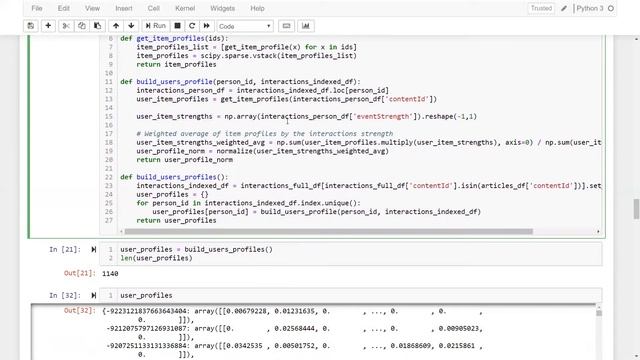The width and height of the screenshot is (640, 360).
Task: Click the left arrow of the cell's horizontal scrollbar
Action: click(x=122, y=231)
